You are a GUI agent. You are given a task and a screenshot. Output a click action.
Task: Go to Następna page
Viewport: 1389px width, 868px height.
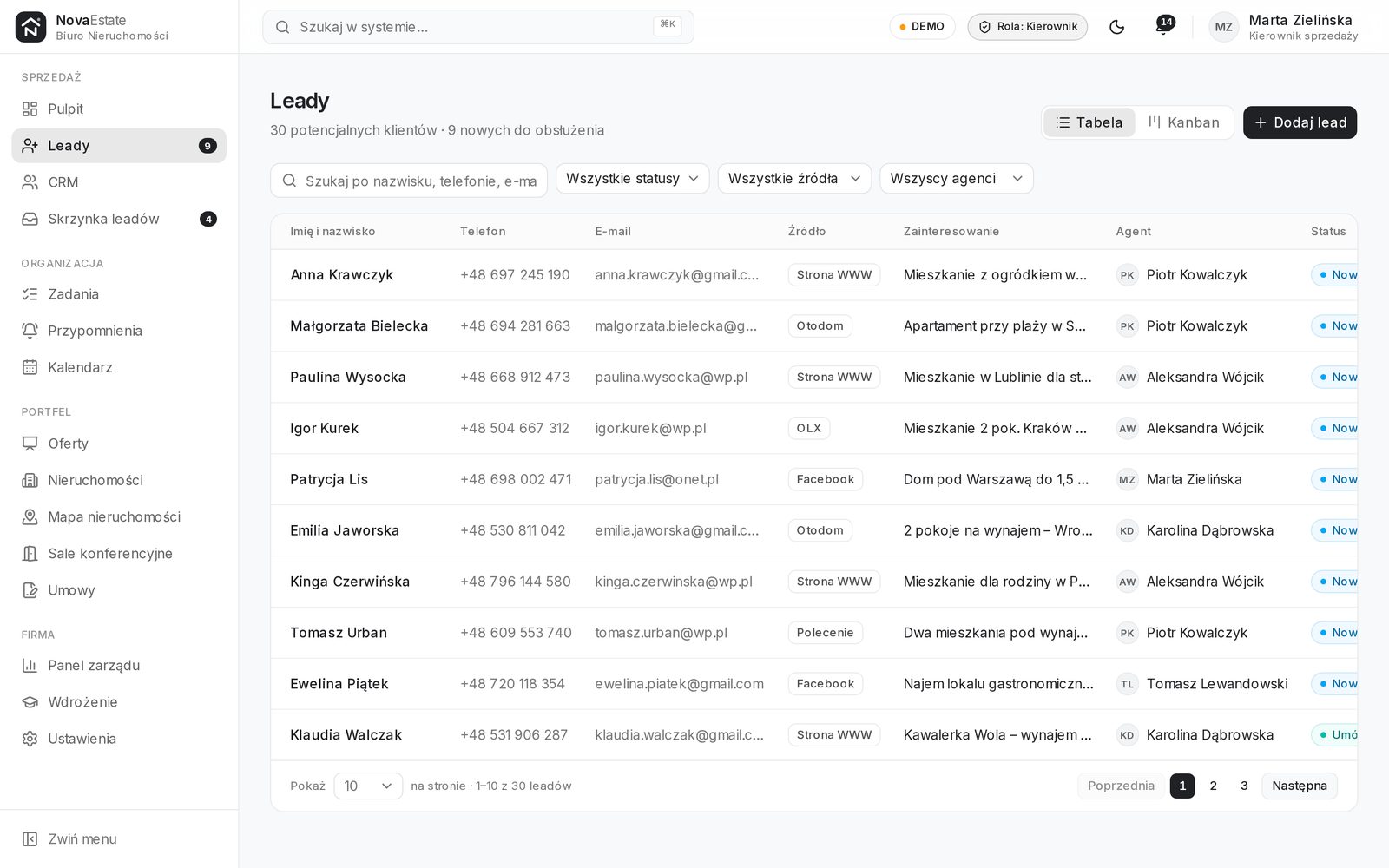[1300, 786]
